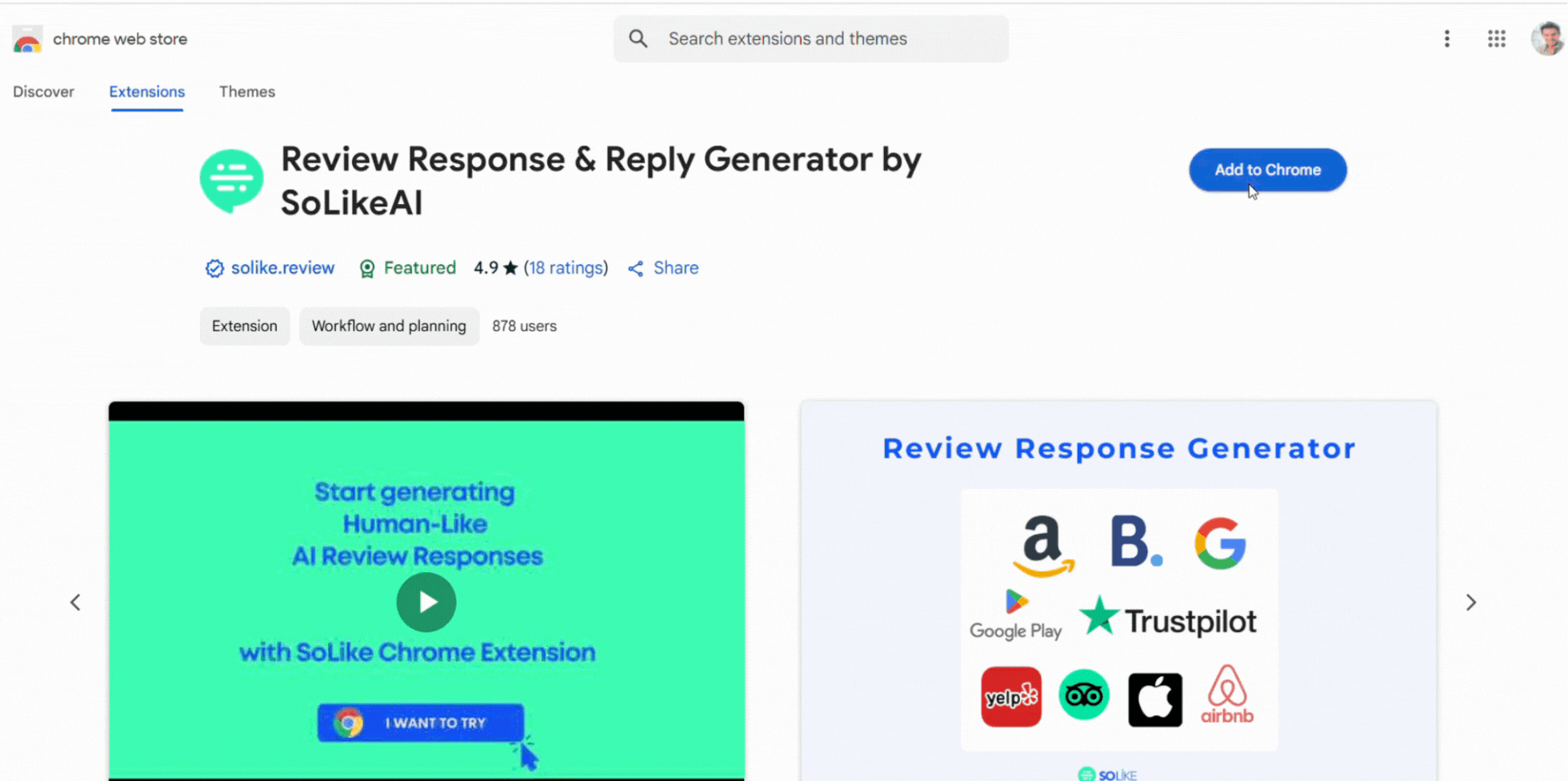1568x781 pixels.
Task: Click the Featured label
Action: 420,268
